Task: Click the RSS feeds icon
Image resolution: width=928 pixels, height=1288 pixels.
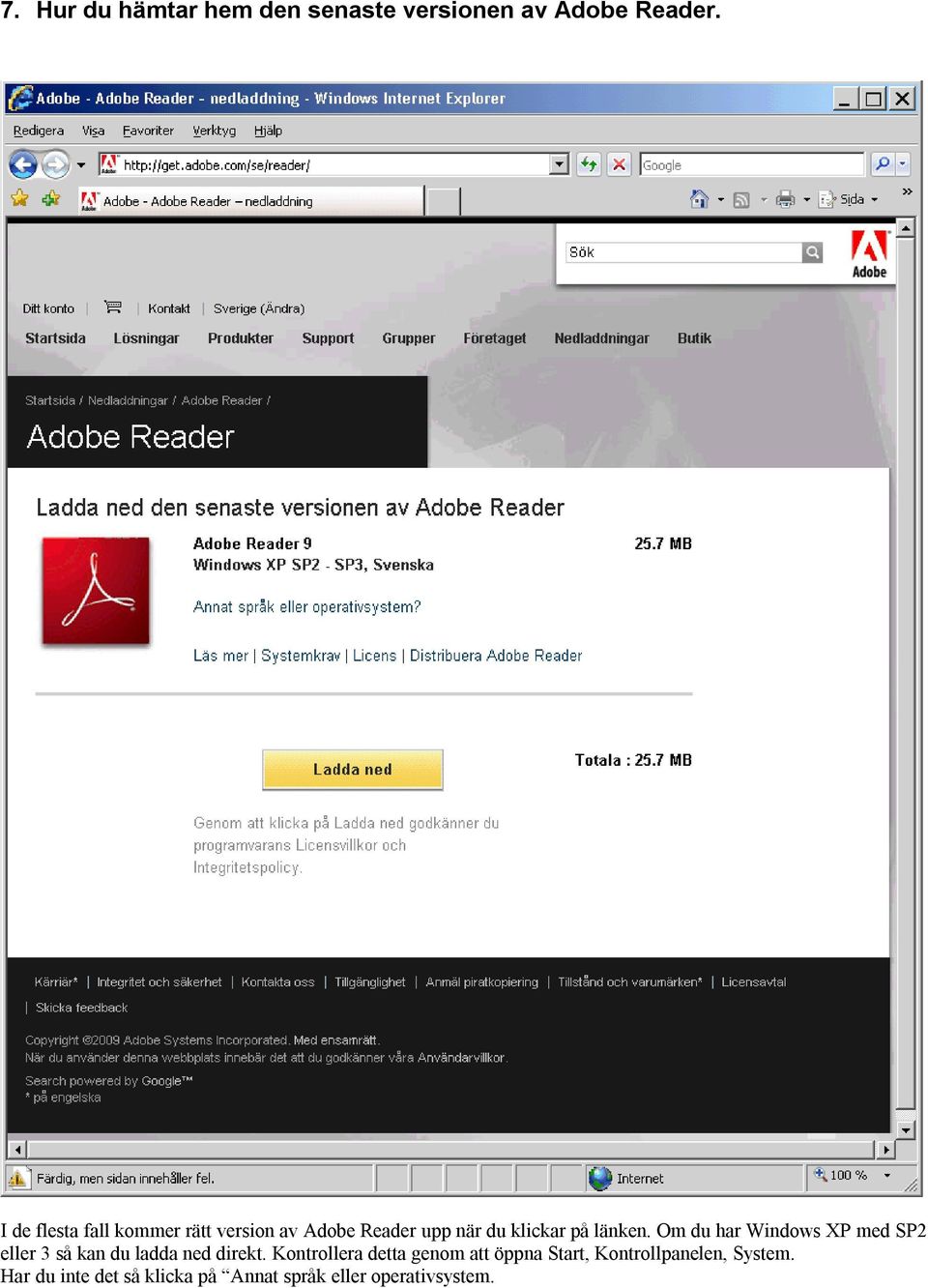Action: tap(741, 200)
